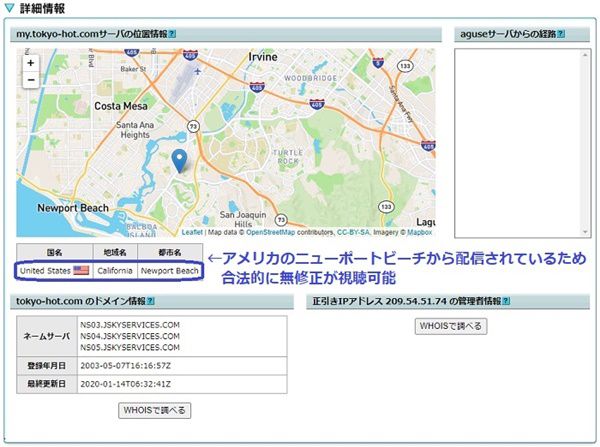Click the United States flag icon
This screenshot has height=447, width=600.
click(81, 271)
